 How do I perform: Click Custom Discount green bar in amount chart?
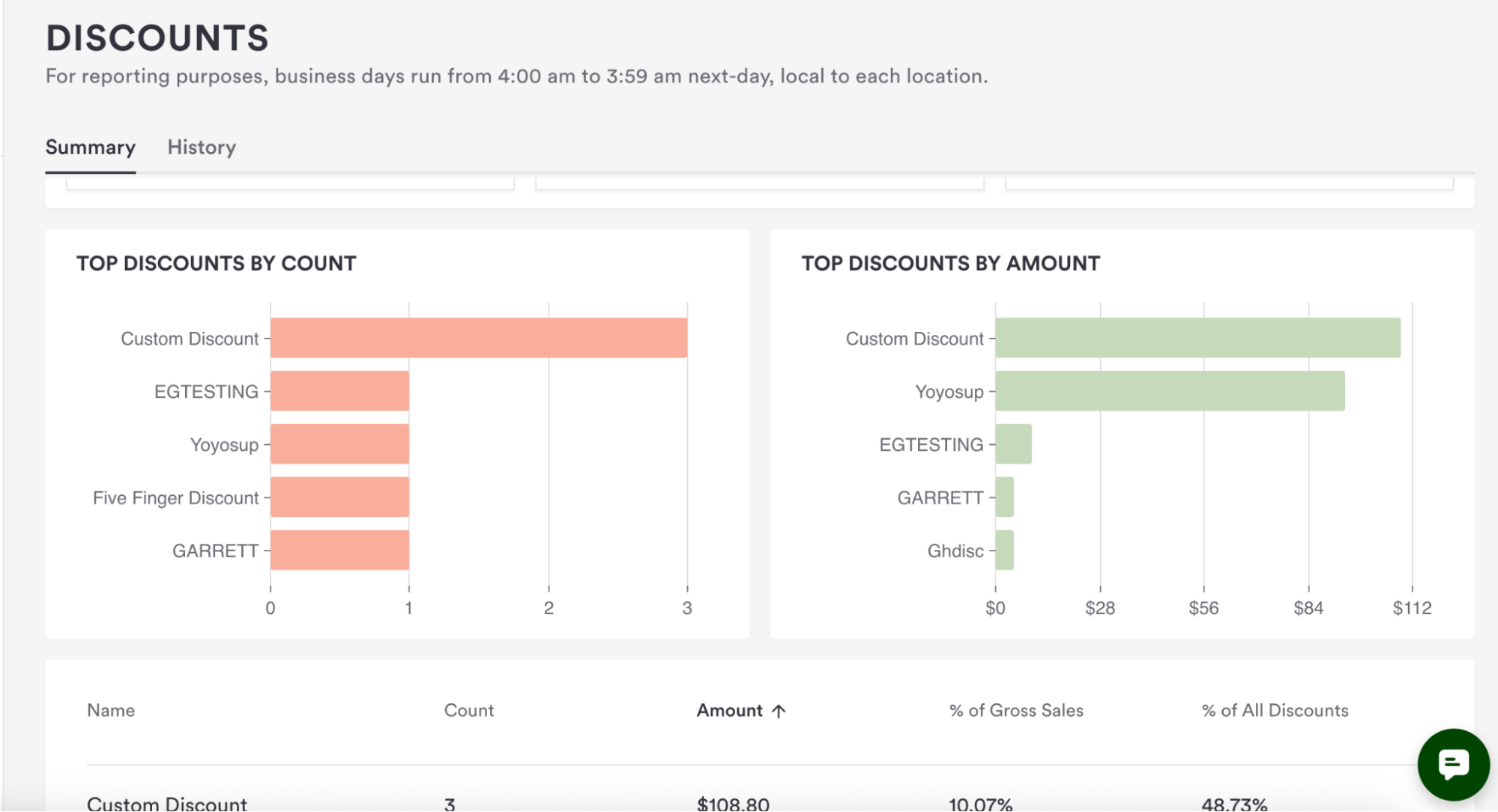pos(1197,338)
